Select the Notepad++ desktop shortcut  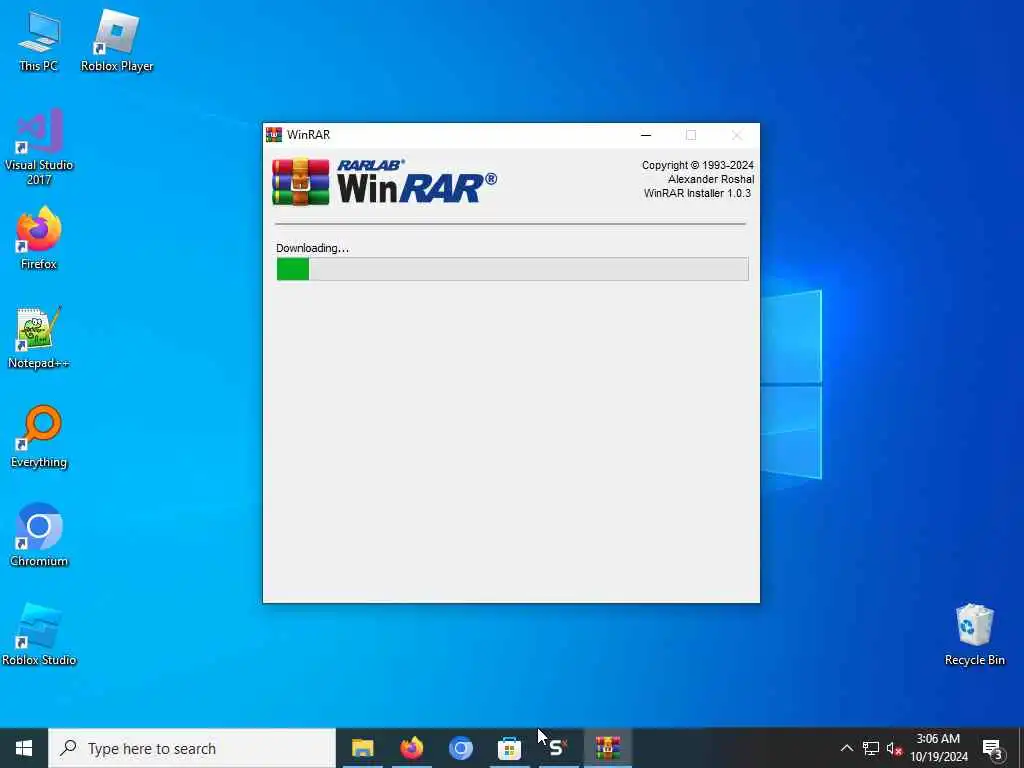click(x=39, y=338)
